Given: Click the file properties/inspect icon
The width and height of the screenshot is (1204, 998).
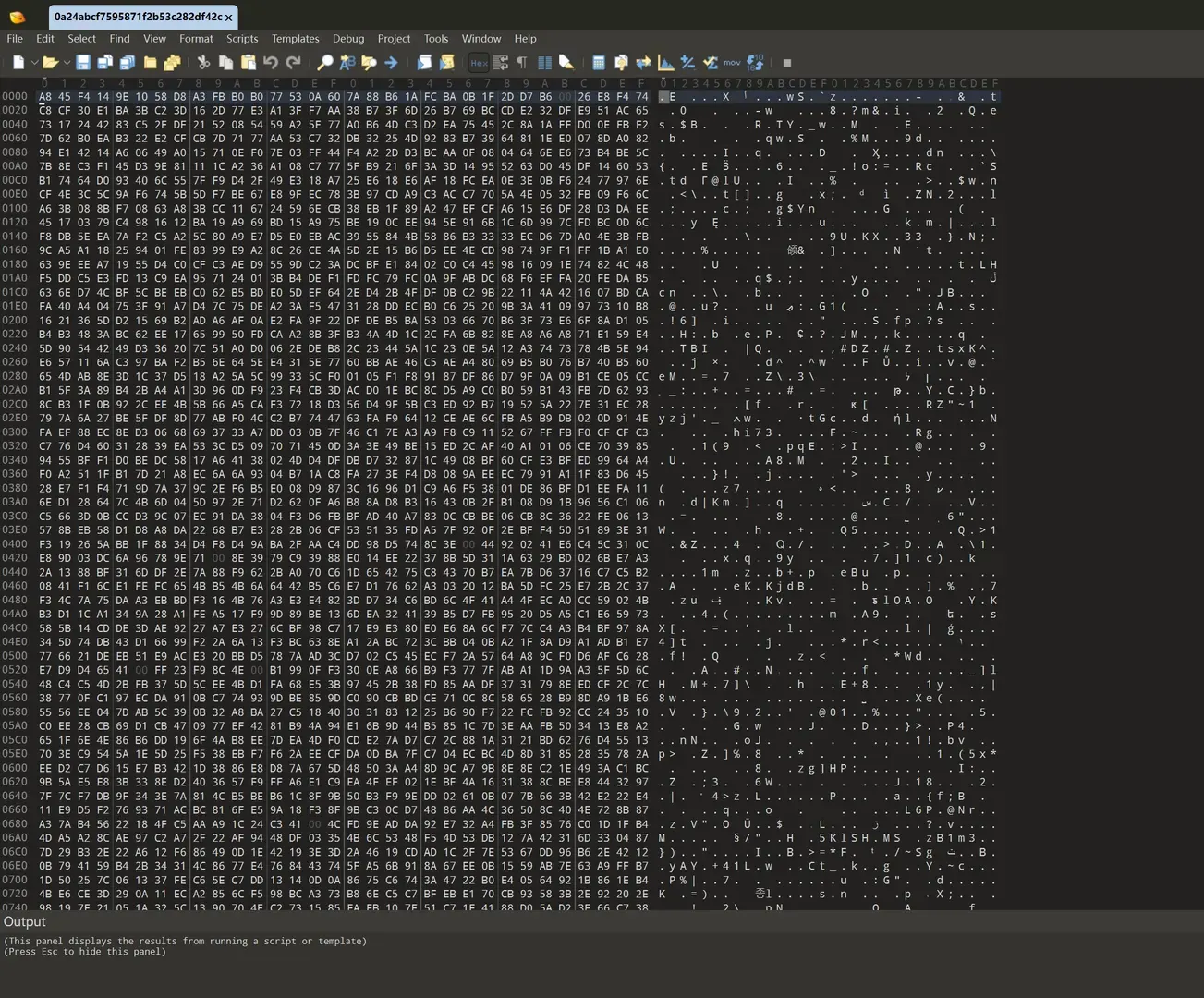Looking at the screenshot, I should coord(621,63).
